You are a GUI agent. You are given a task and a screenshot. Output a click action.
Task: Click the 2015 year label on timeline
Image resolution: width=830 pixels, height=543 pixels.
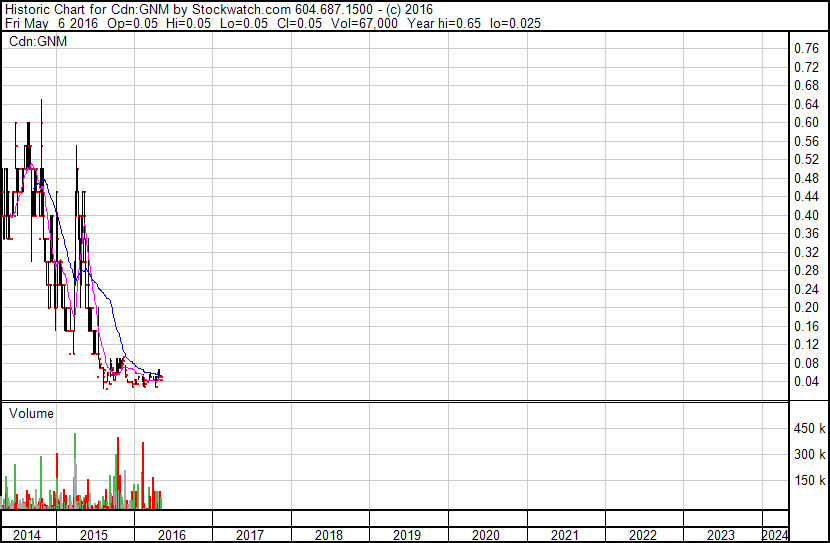pos(93,535)
